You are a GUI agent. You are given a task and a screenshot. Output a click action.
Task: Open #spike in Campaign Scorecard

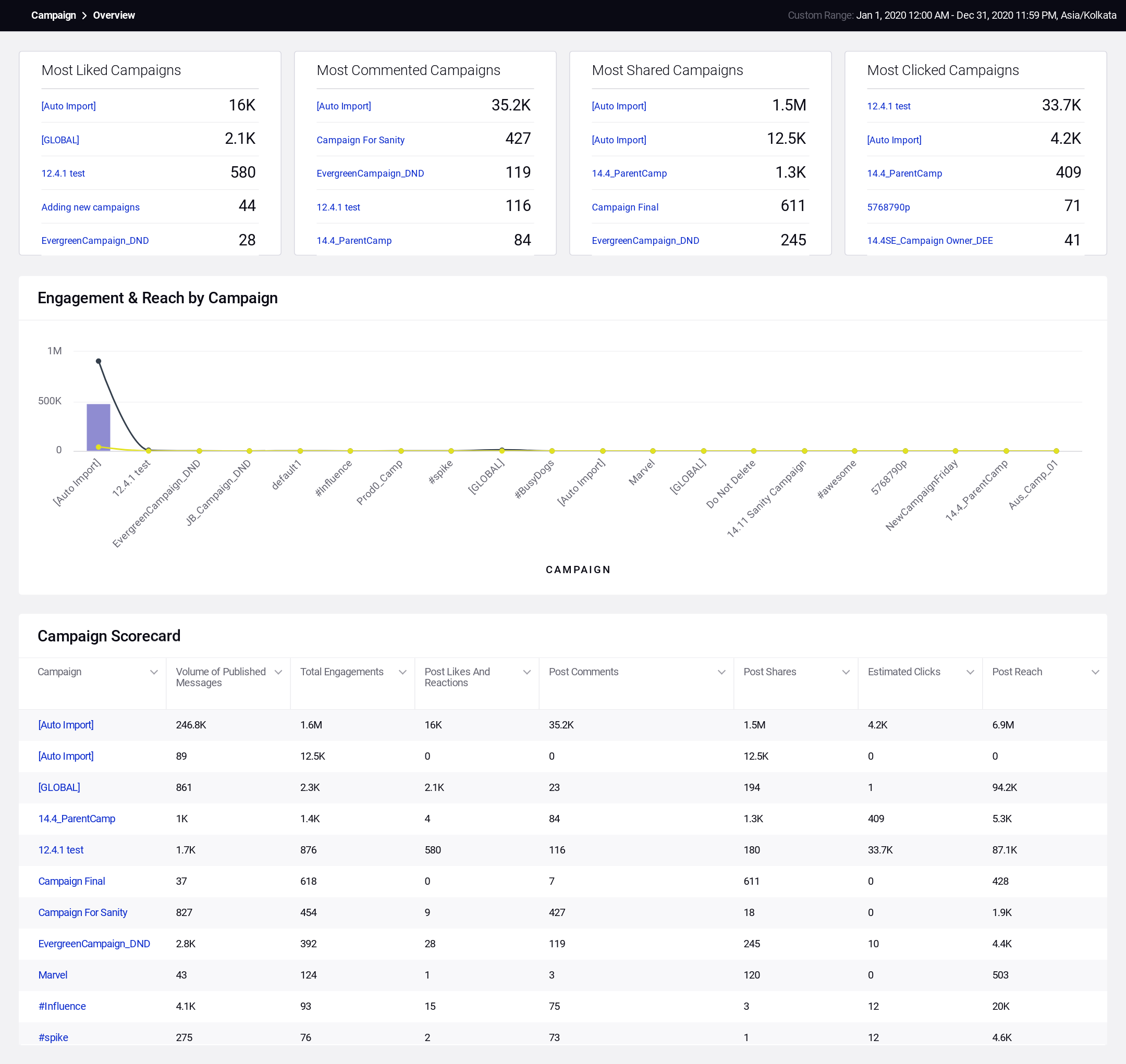[53, 1037]
